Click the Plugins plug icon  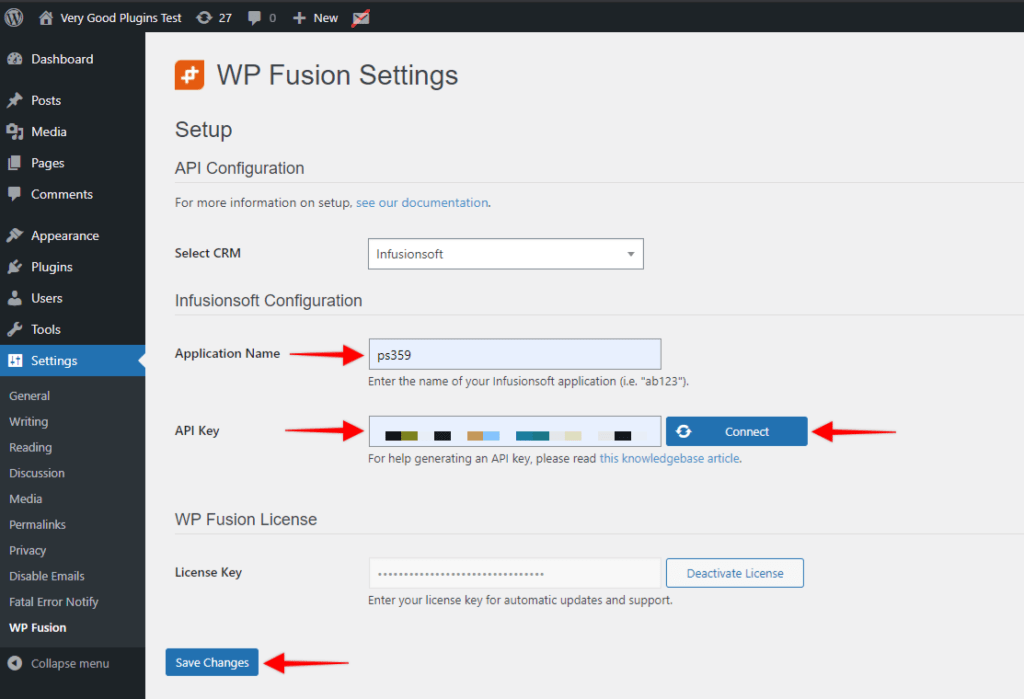pyautogui.click(x=14, y=266)
